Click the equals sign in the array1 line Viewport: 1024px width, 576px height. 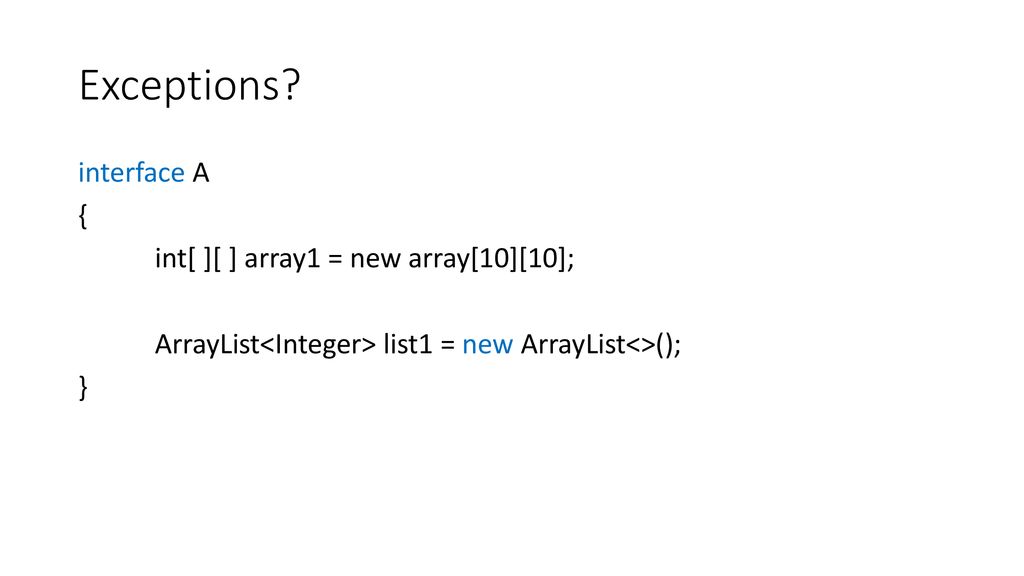[335, 260]
